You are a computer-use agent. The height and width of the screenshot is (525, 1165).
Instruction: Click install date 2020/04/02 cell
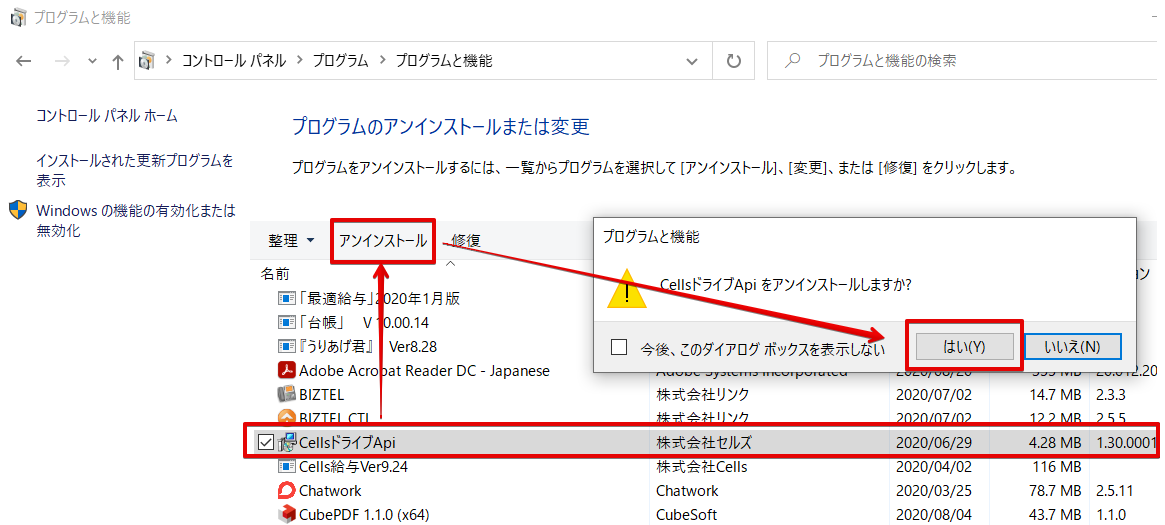(x=932, y=467)
